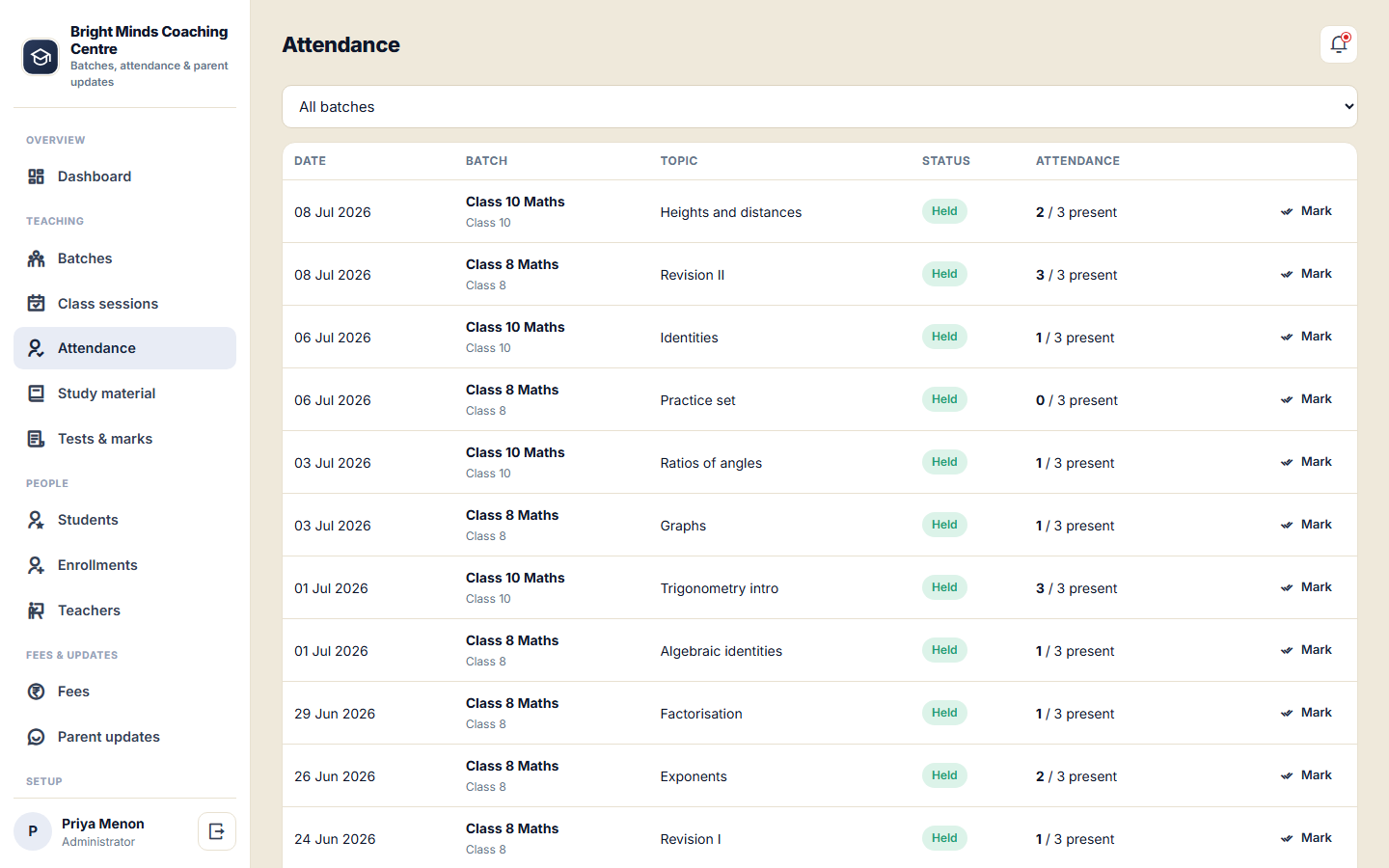The image size is (1389, 868).
Task: Expand the All batches dropdown
Action: pyautogui.click(x=820, y=107)
